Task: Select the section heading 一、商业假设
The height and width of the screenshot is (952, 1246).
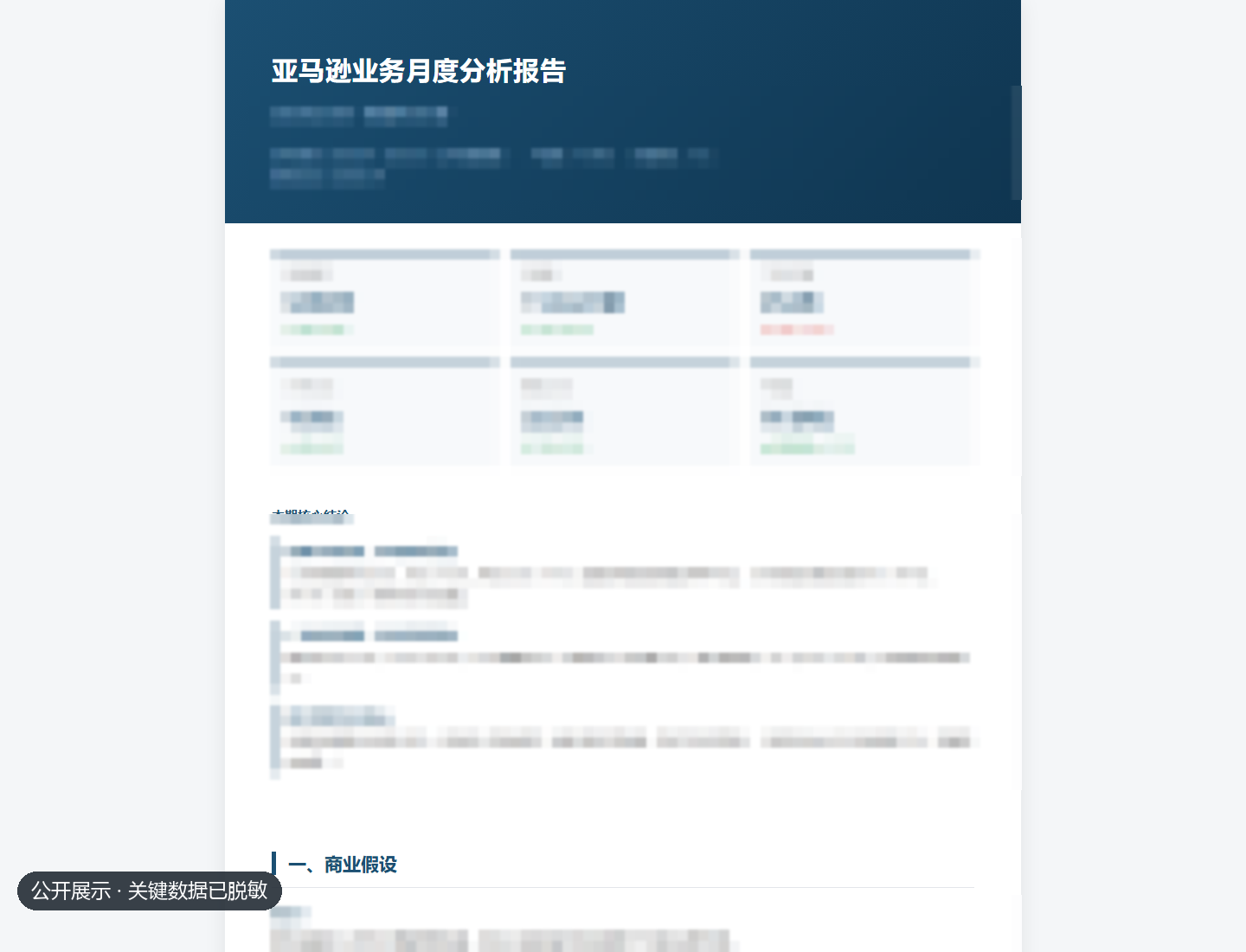Action: 343,865
